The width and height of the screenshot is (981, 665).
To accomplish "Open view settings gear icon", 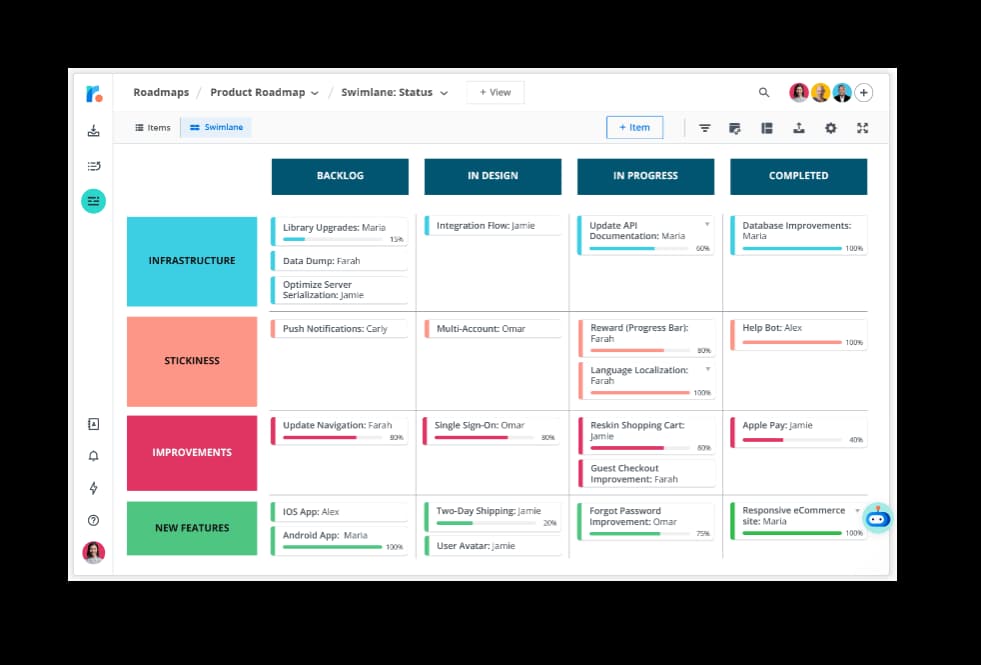I will point(830,128).
